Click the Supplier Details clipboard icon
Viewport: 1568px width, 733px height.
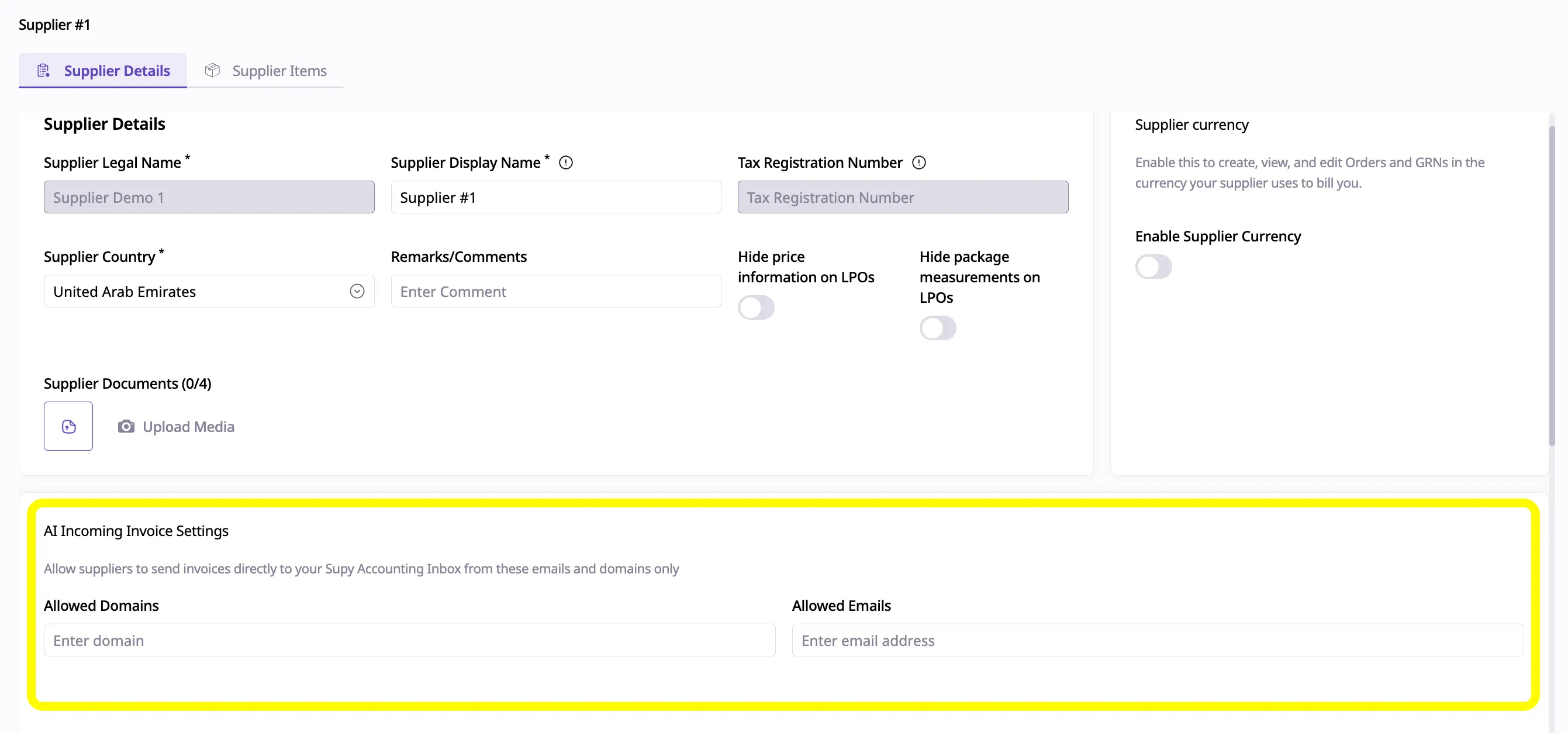43,71
